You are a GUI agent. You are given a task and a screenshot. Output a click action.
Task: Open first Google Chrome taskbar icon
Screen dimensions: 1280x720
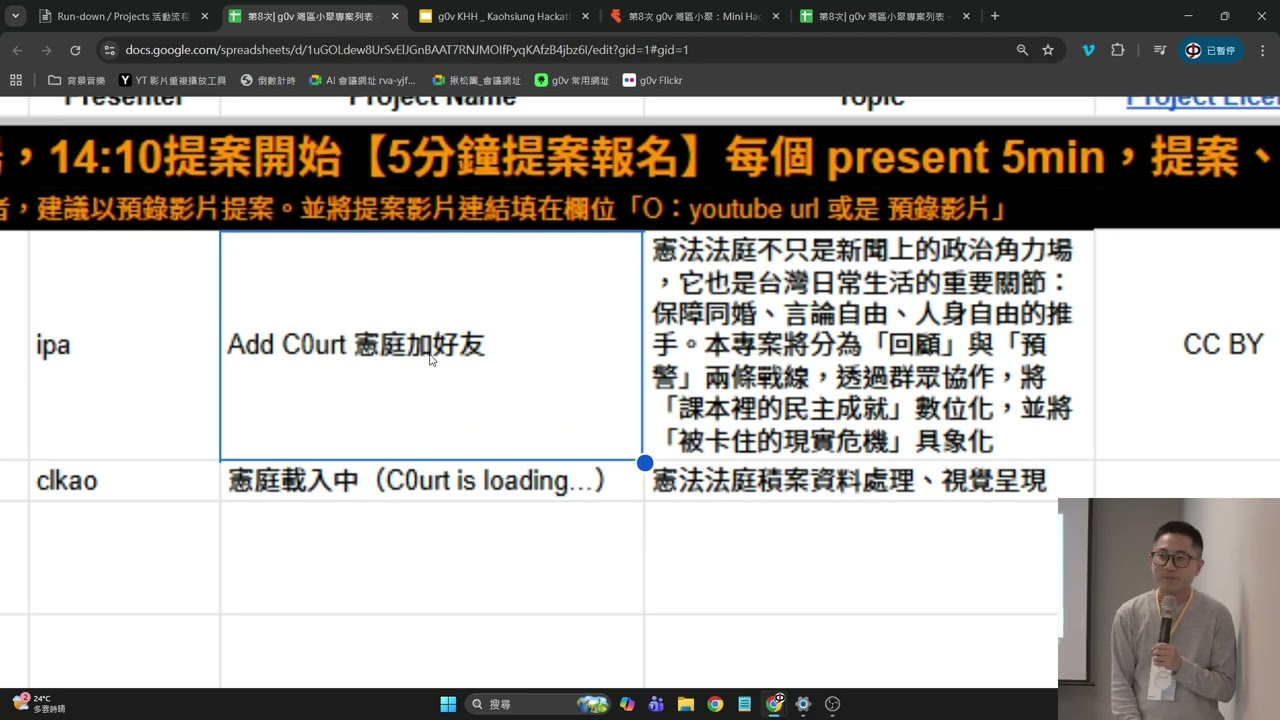click(715, 704)
